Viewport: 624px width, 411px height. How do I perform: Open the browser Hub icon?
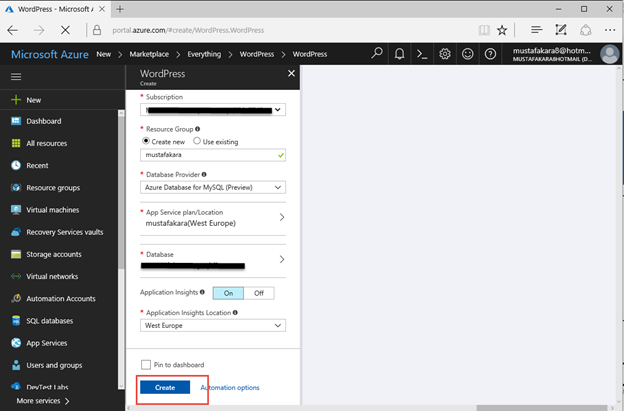coord(537,30)
